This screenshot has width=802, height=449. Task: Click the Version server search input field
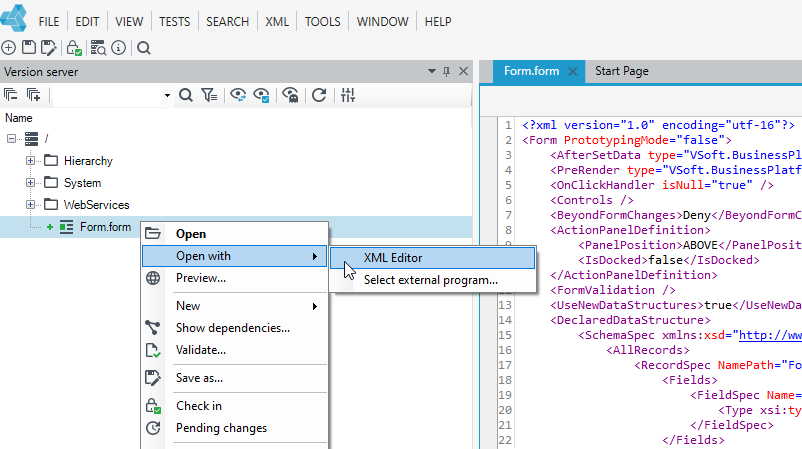pyautogui.click(x=108, y=96)
